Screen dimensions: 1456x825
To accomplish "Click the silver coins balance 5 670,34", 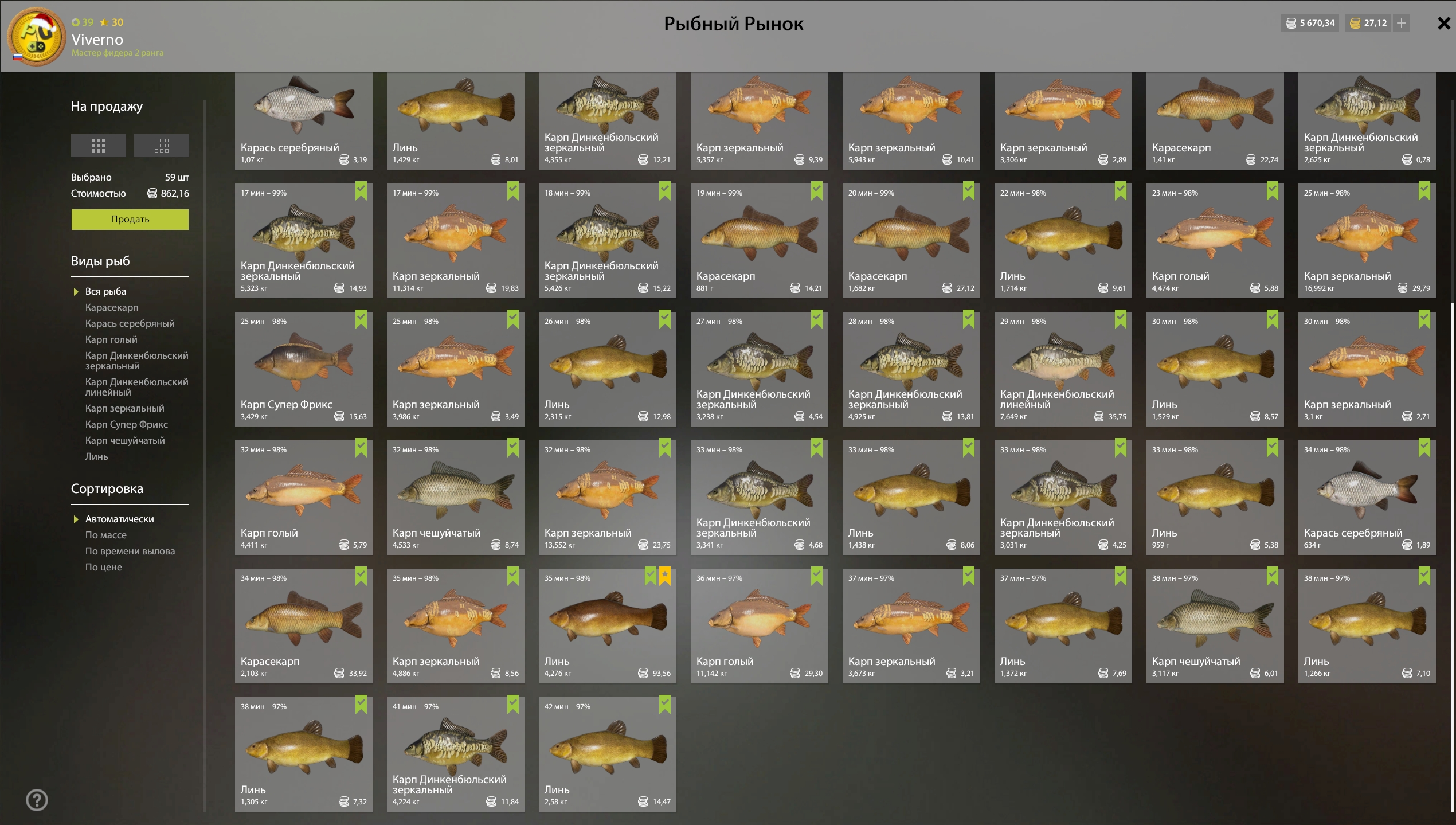I will coord(1310,23).
